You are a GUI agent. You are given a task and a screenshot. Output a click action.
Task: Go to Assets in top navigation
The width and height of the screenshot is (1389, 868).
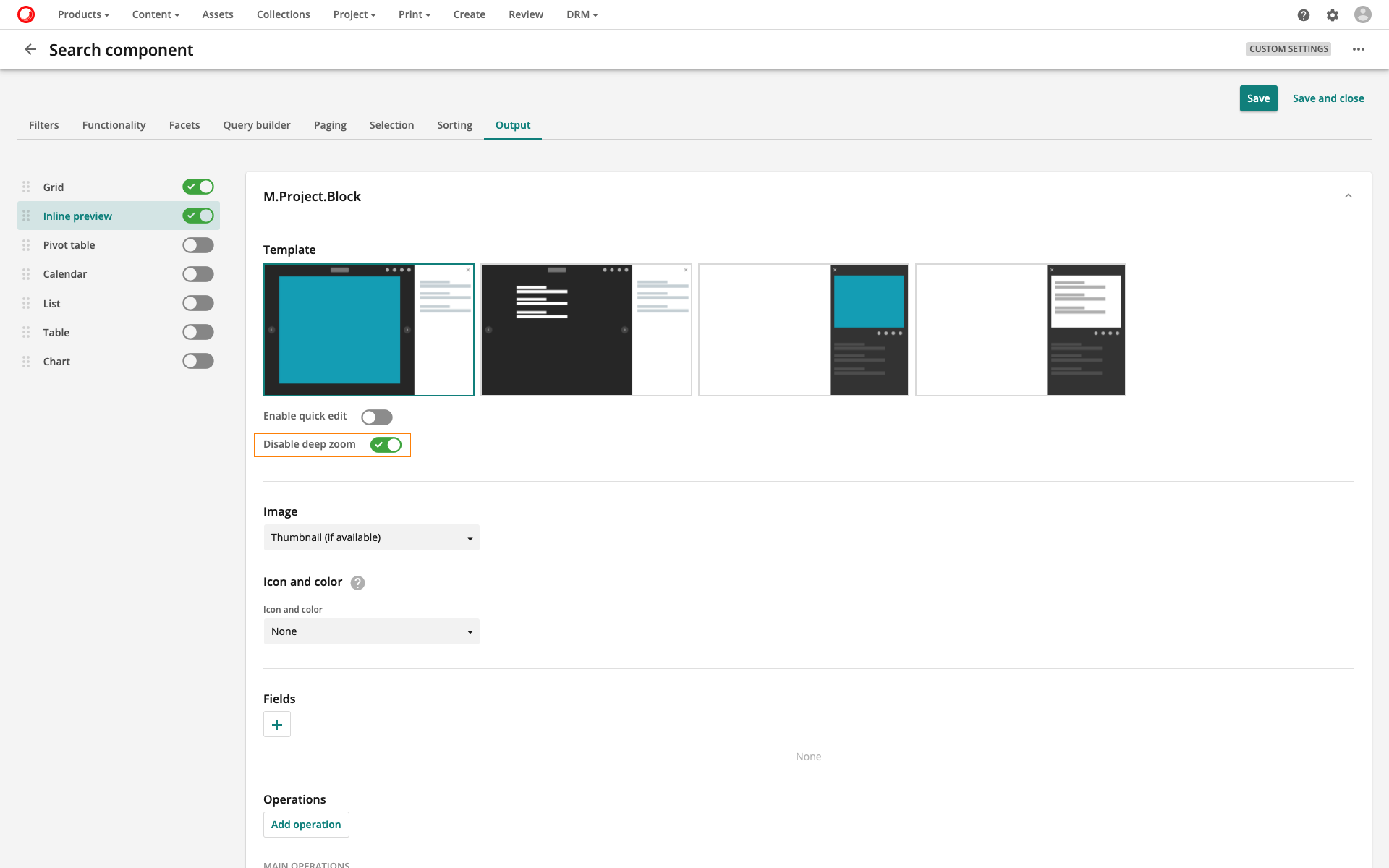(218, 14)
